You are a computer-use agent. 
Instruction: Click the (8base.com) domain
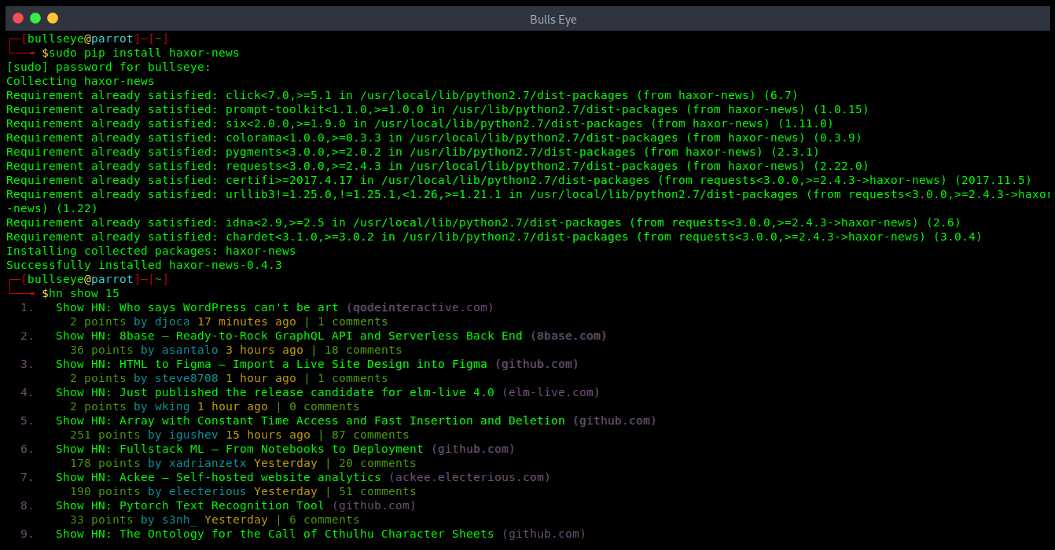pos(568,335)
